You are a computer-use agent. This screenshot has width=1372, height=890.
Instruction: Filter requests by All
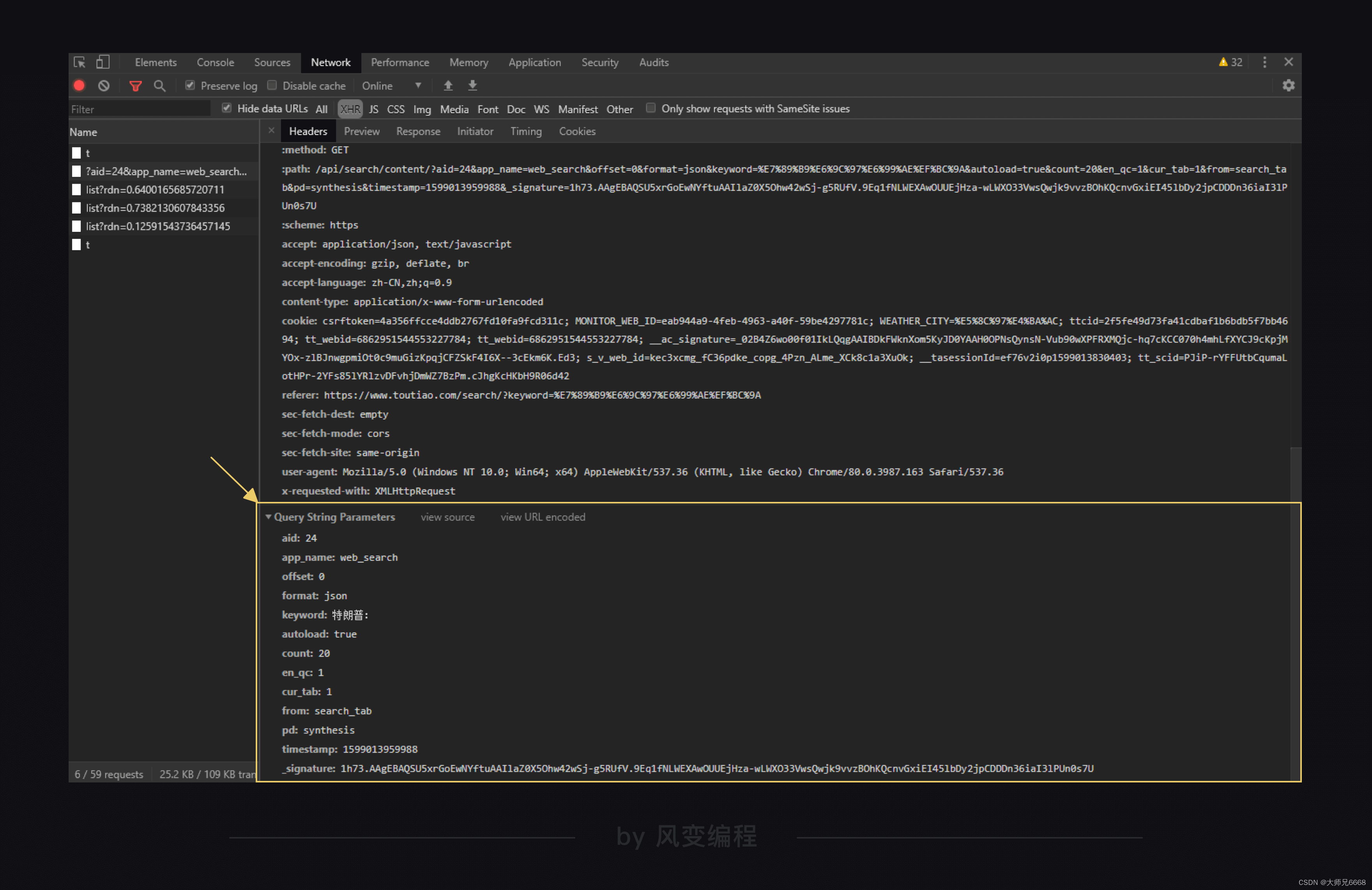[x=322, y=109]
